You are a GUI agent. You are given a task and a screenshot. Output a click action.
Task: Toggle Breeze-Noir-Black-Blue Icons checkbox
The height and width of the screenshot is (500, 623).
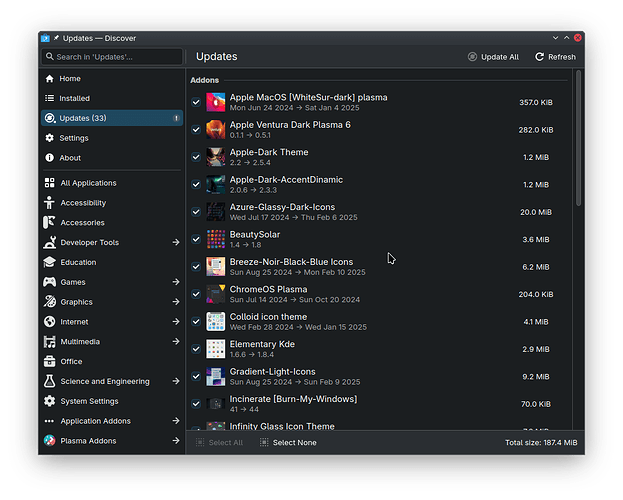[x=196, y=267]
